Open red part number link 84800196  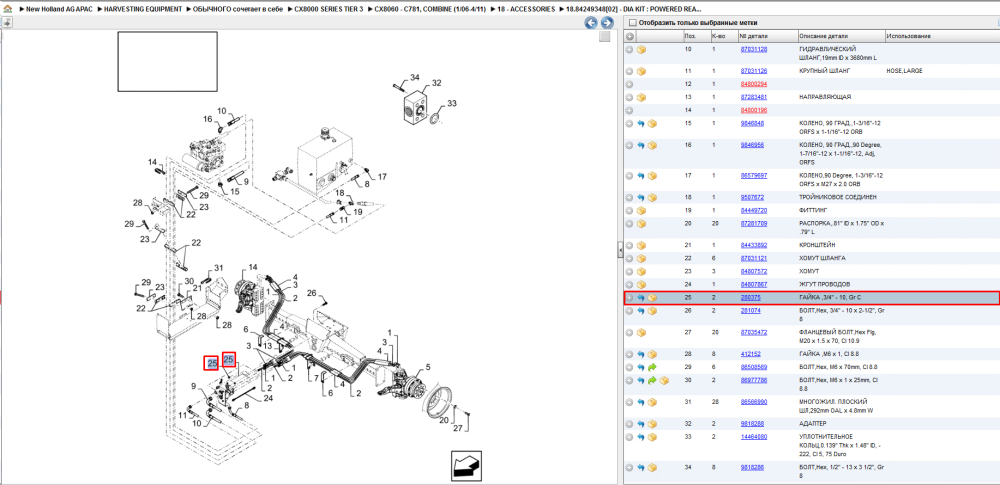(753, 110)
